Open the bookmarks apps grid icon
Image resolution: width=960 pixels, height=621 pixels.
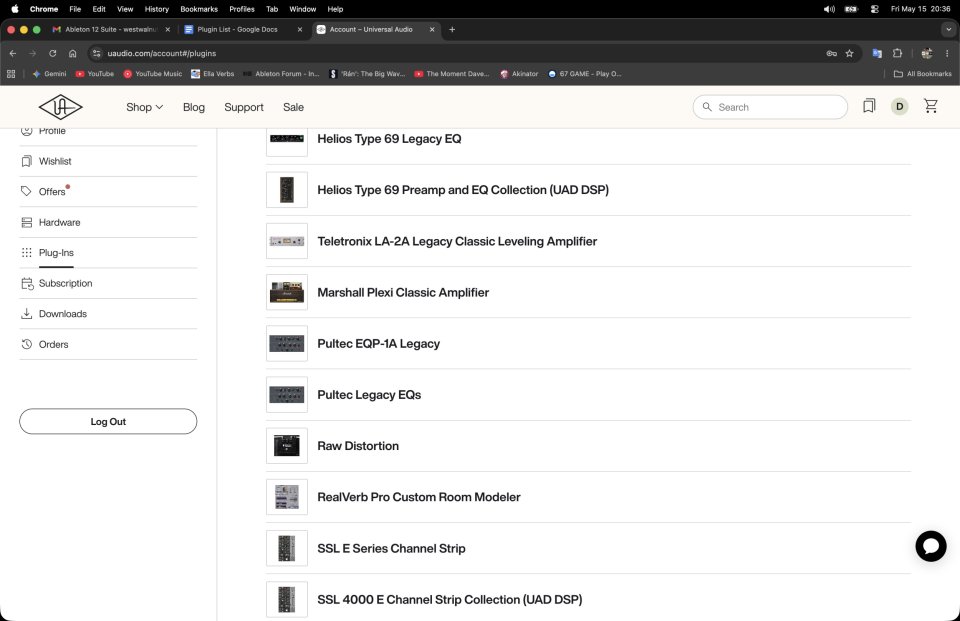click(x=11, y=73)
